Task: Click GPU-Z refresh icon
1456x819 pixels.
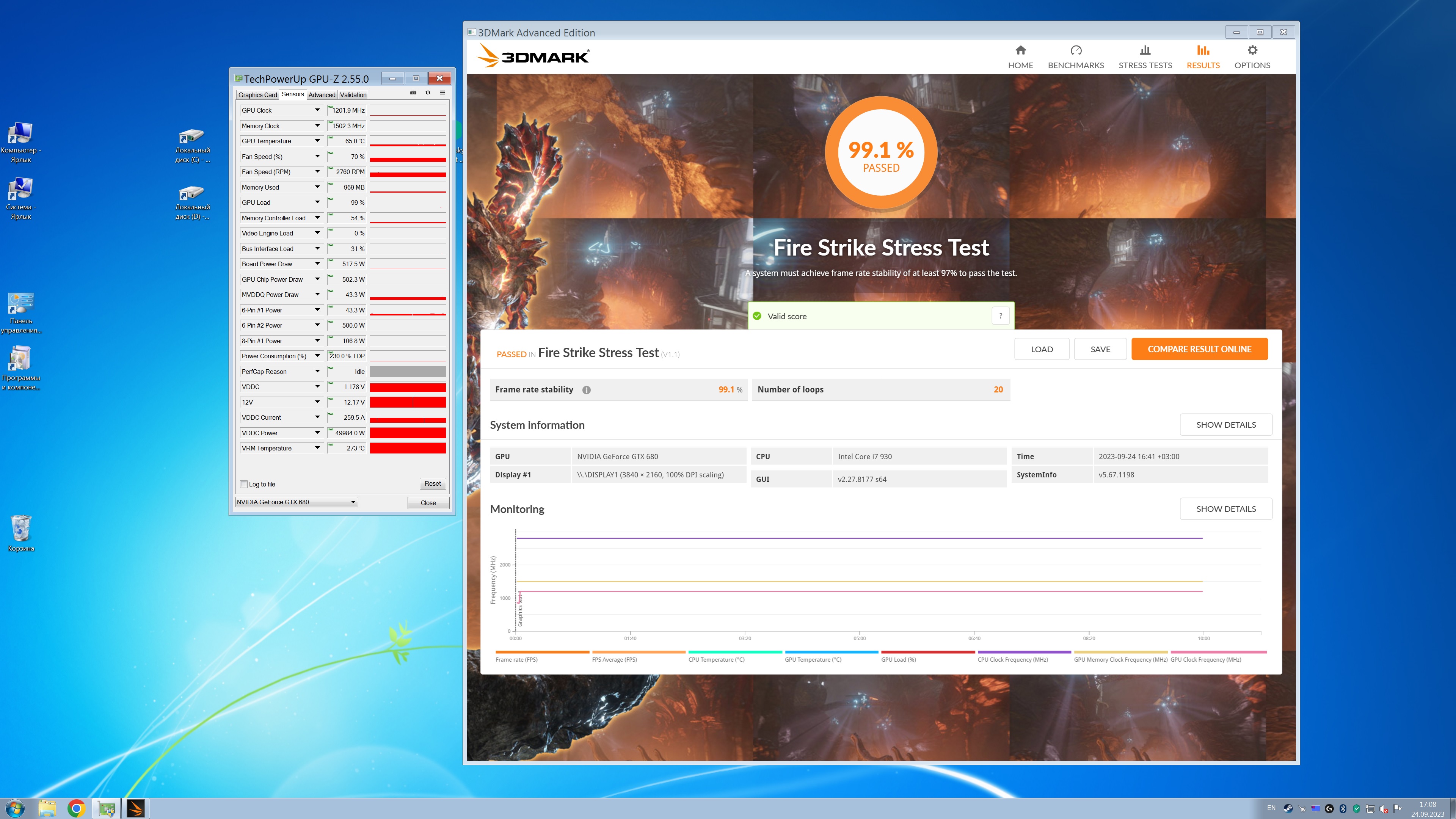Action: (x=428, y=93)
